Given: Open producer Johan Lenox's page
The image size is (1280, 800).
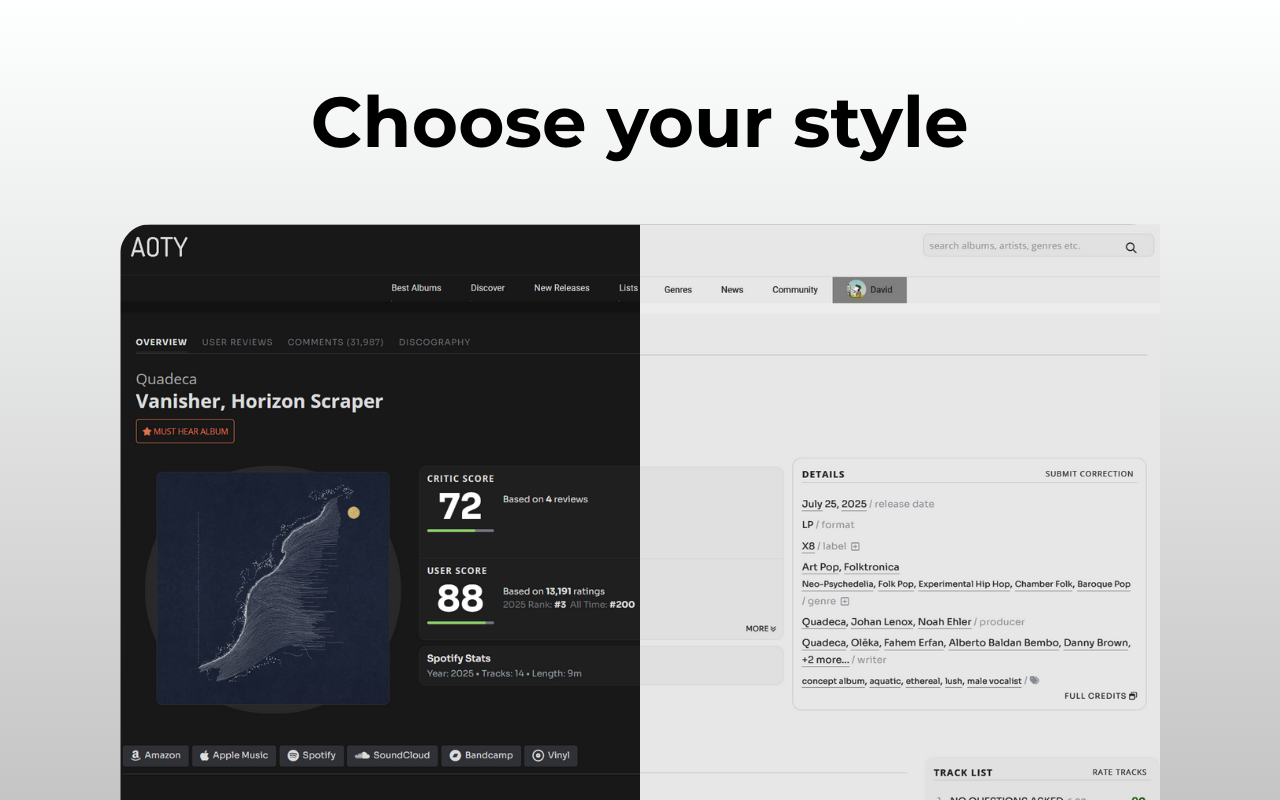Looking at the screenshot, I should 882,622.
